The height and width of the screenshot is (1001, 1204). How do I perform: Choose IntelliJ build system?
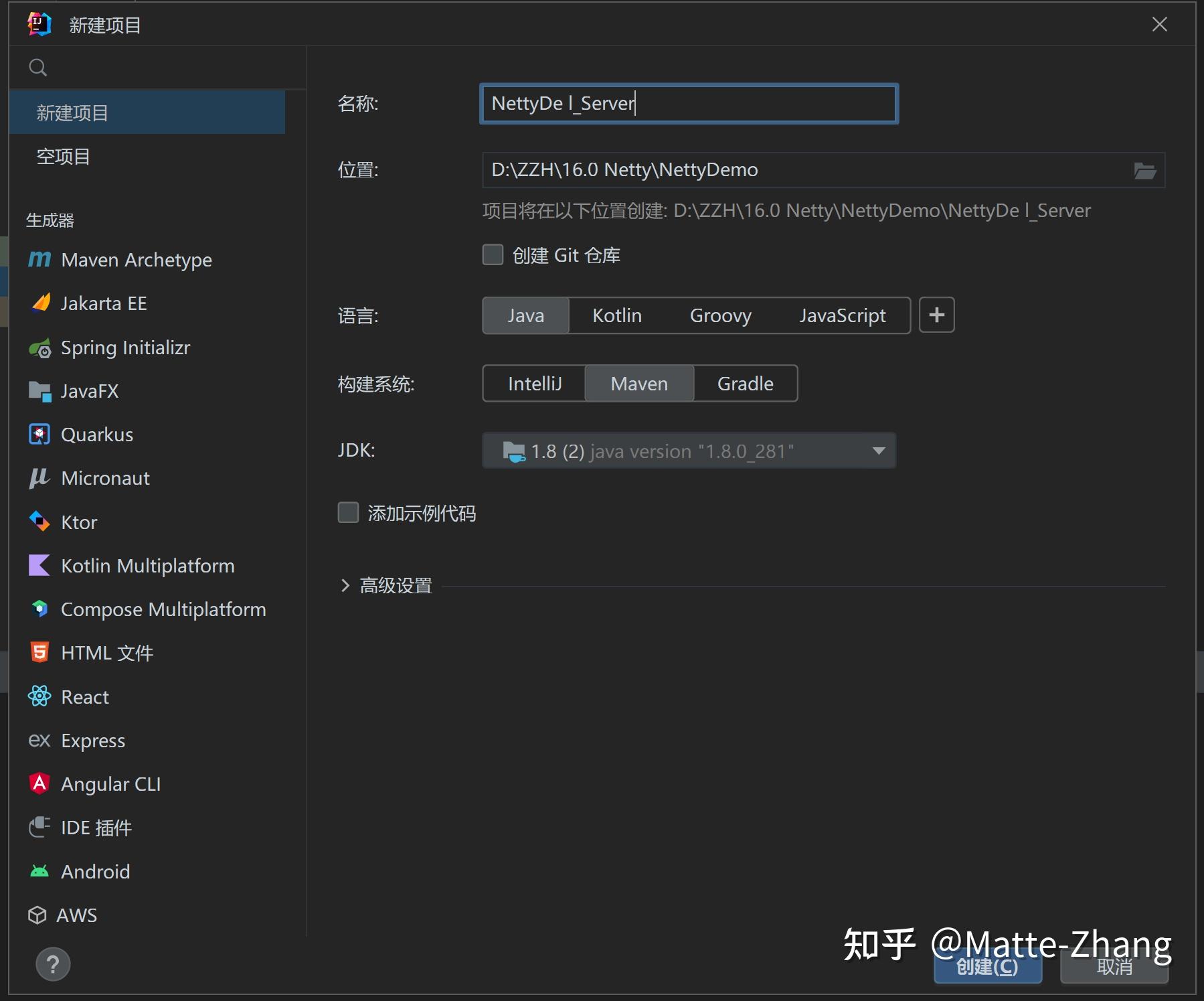point(534,384)
